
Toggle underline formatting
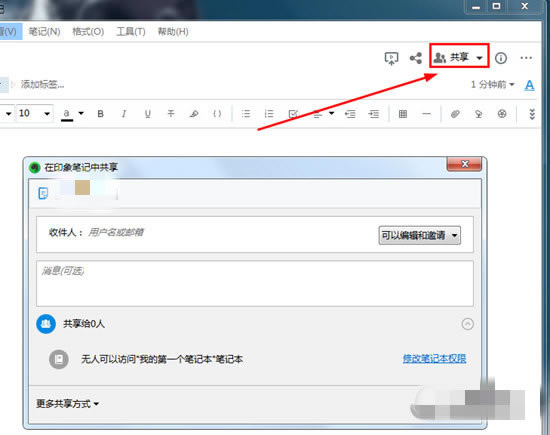147,114
